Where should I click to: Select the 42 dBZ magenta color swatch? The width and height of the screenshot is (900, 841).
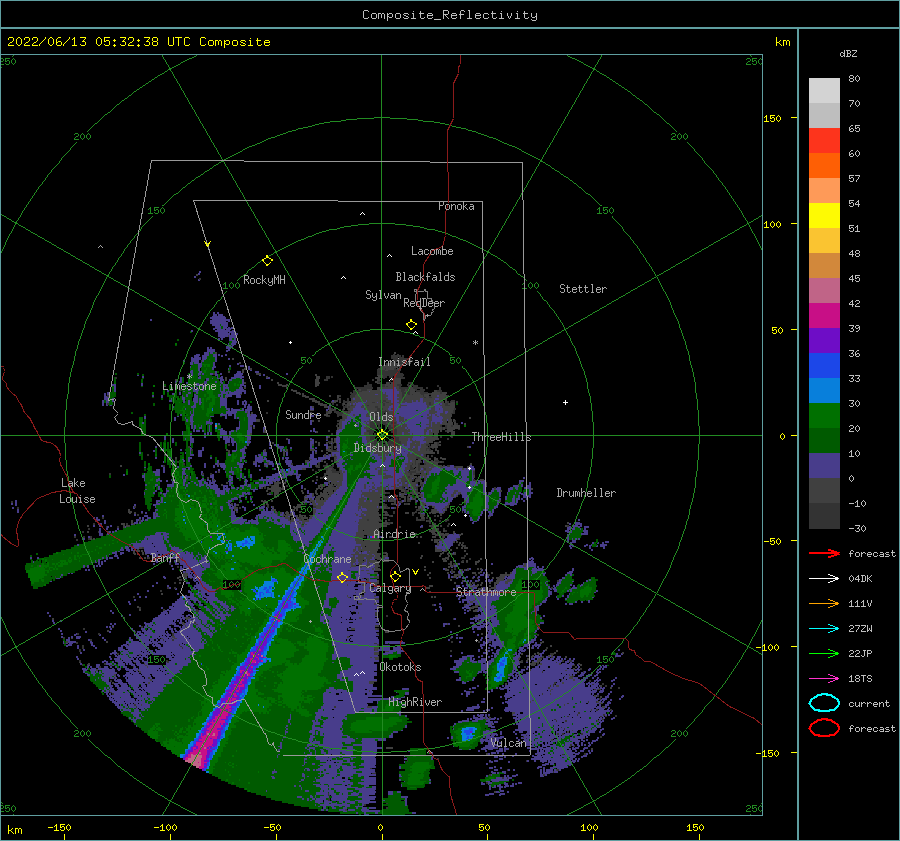click(x=824, y=315)
